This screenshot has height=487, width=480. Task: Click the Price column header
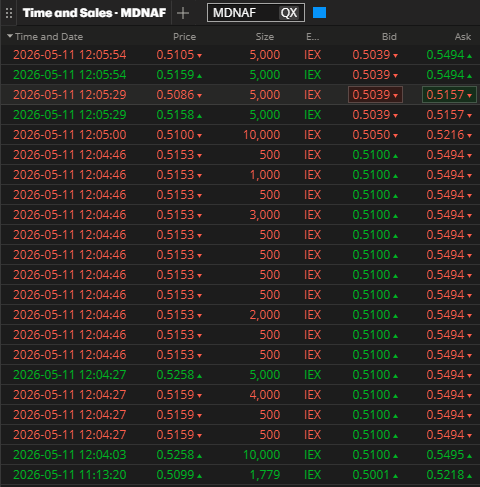point(184,37)
